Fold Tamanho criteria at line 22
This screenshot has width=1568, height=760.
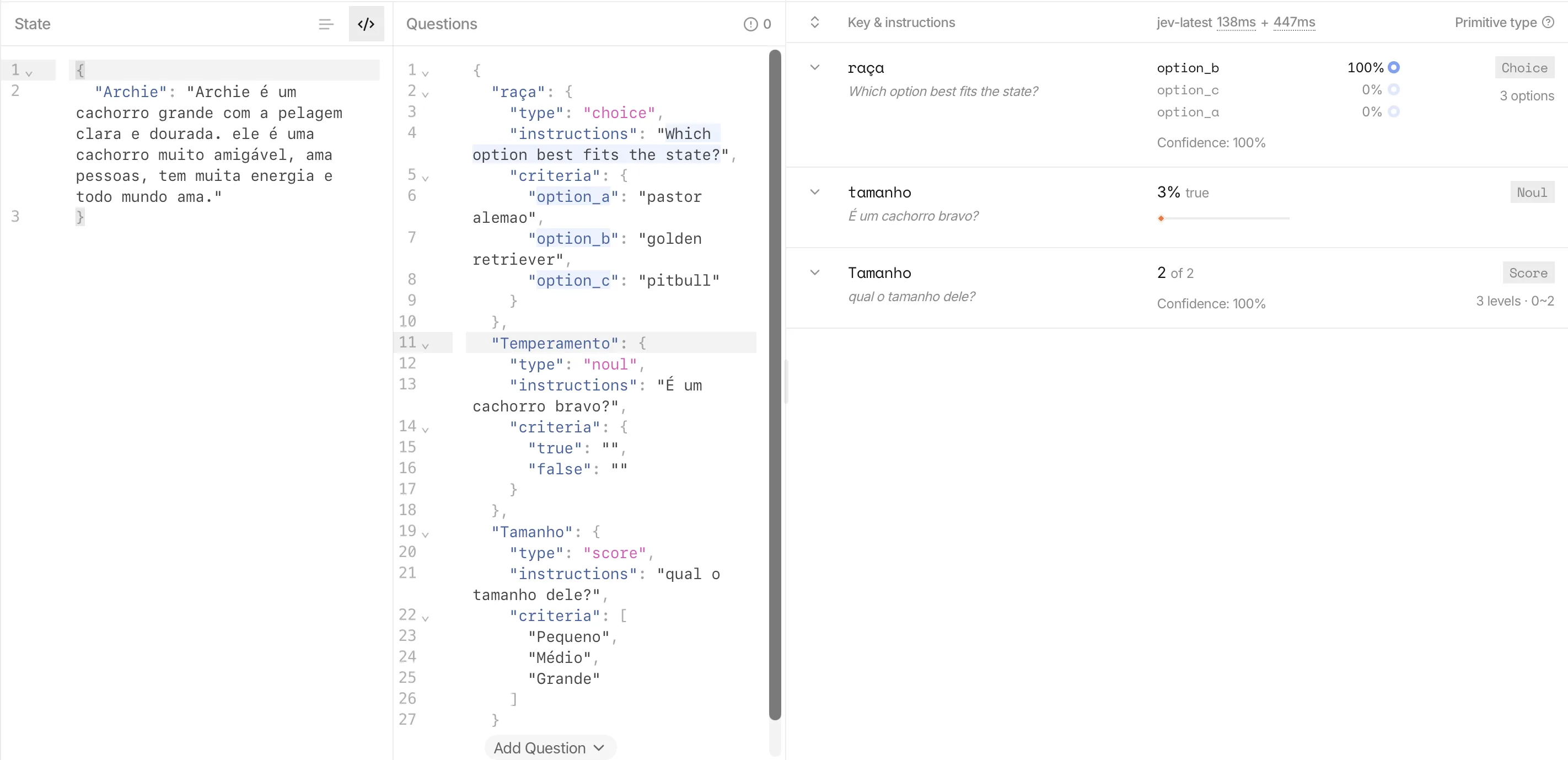click(426, 619)
